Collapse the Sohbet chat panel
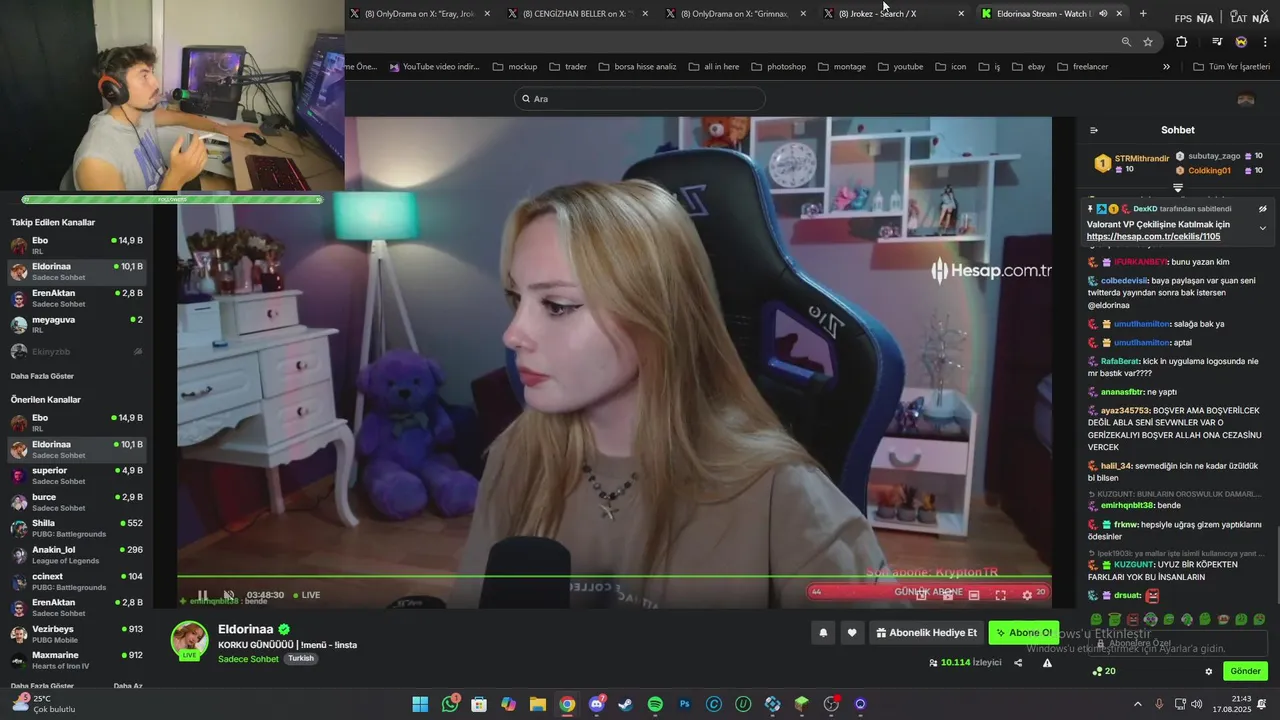The image size is (1280, 720). click(1093, 130)
